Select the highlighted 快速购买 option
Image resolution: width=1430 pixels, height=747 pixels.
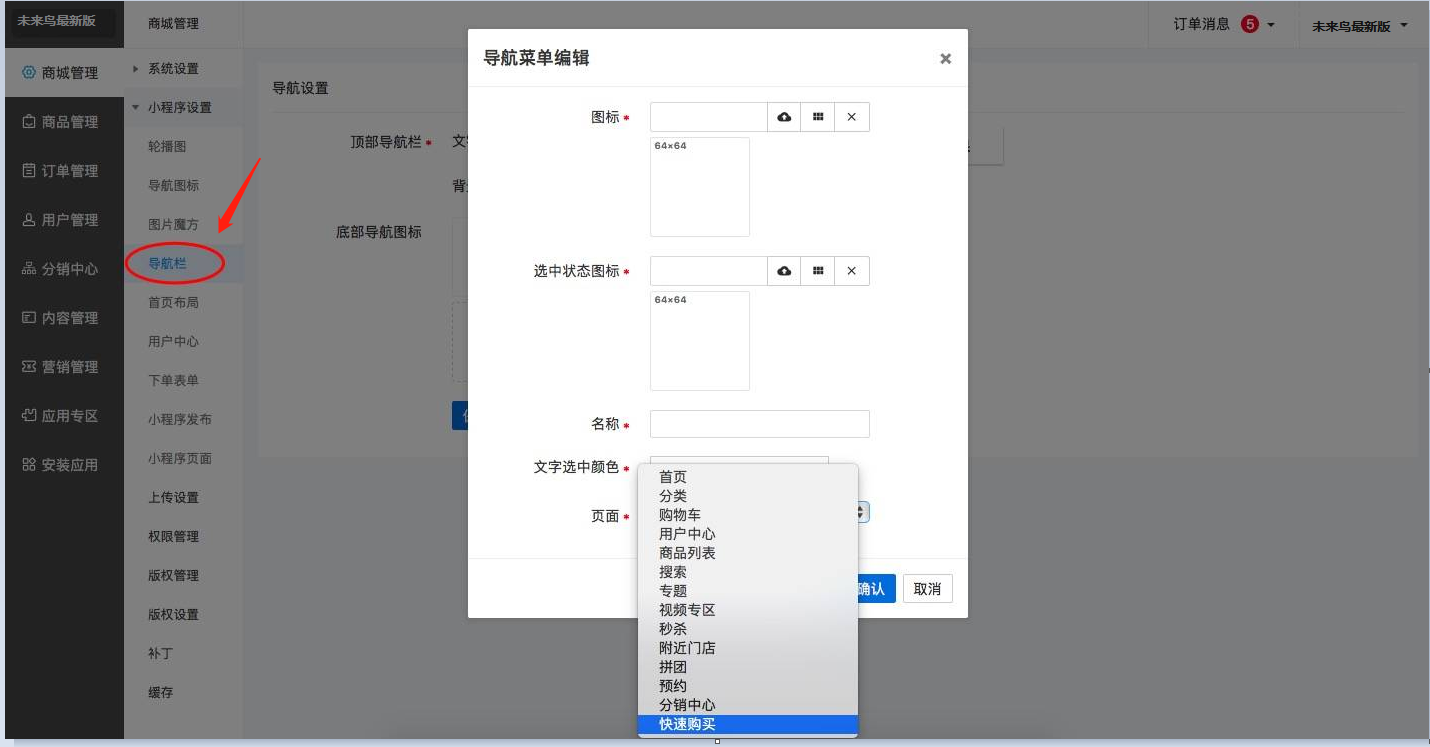click(x=748, y=724)
